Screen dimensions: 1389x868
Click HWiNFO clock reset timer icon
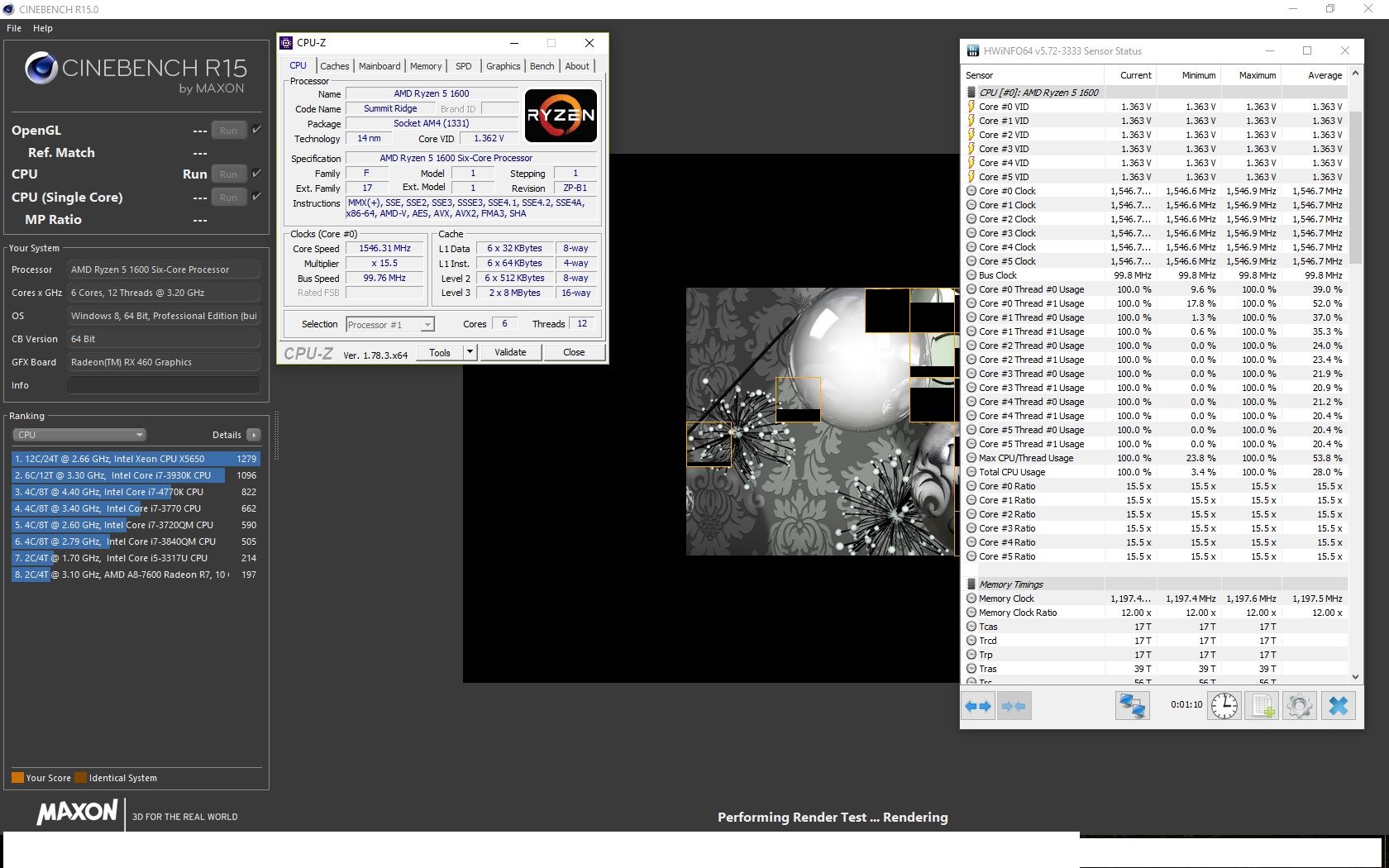tap(1224, 706)
